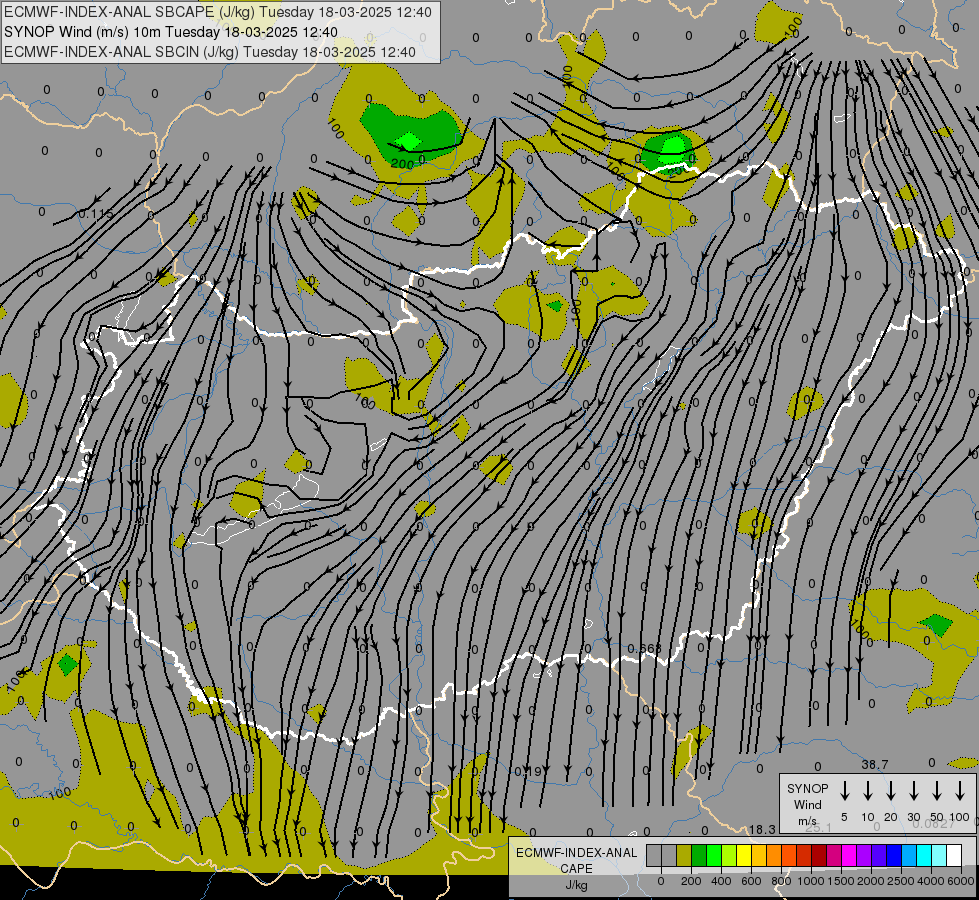Screen dimensions: 979x900
Task: Click the '400' tick label in CAPE legend
Action: click(721, 881)
